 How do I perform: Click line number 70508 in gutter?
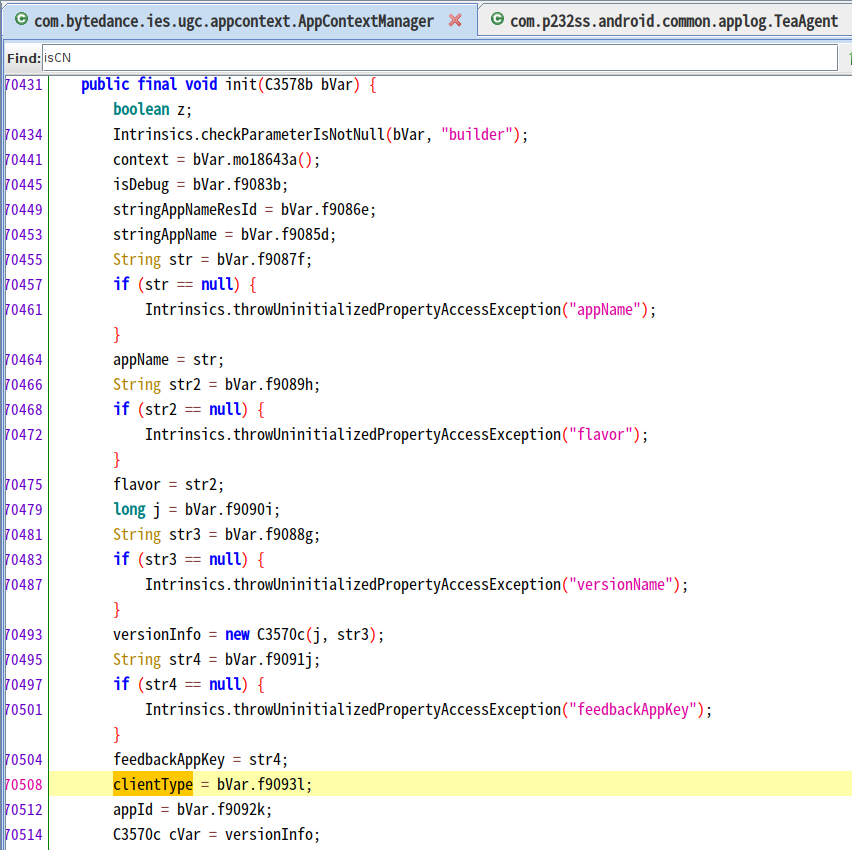click(x=23, y=785)
